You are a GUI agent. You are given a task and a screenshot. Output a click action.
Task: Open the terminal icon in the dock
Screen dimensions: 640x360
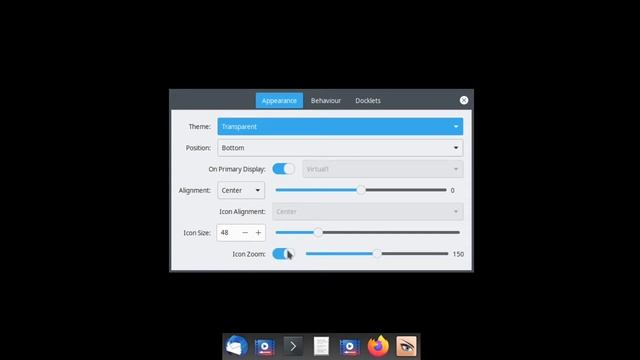click(293, 347)
